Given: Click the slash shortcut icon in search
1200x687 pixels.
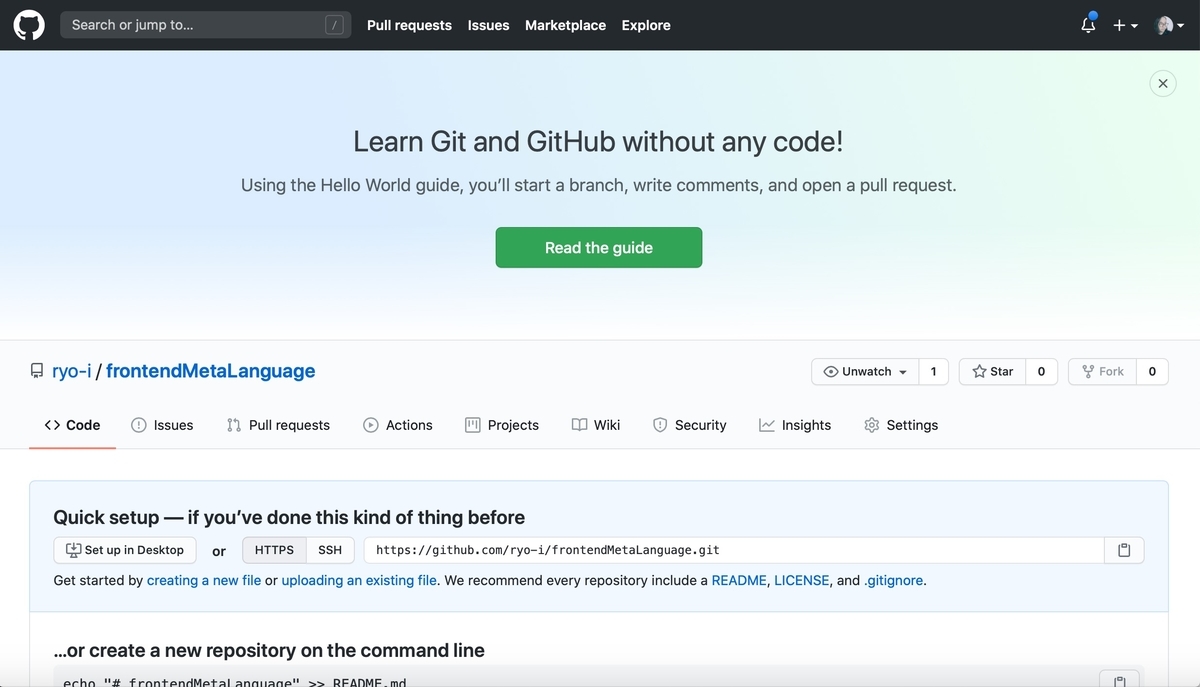Looking at the screenshot, I should [x=335, y=25].
